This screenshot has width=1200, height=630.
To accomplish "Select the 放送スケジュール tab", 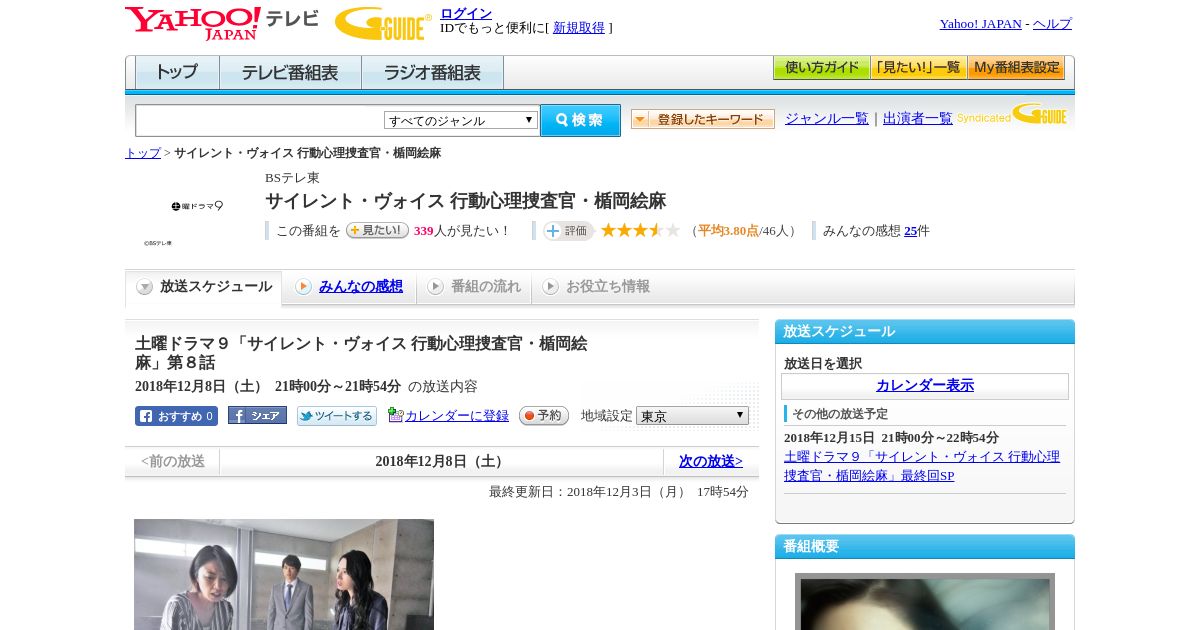I will (x=204, y=287).
